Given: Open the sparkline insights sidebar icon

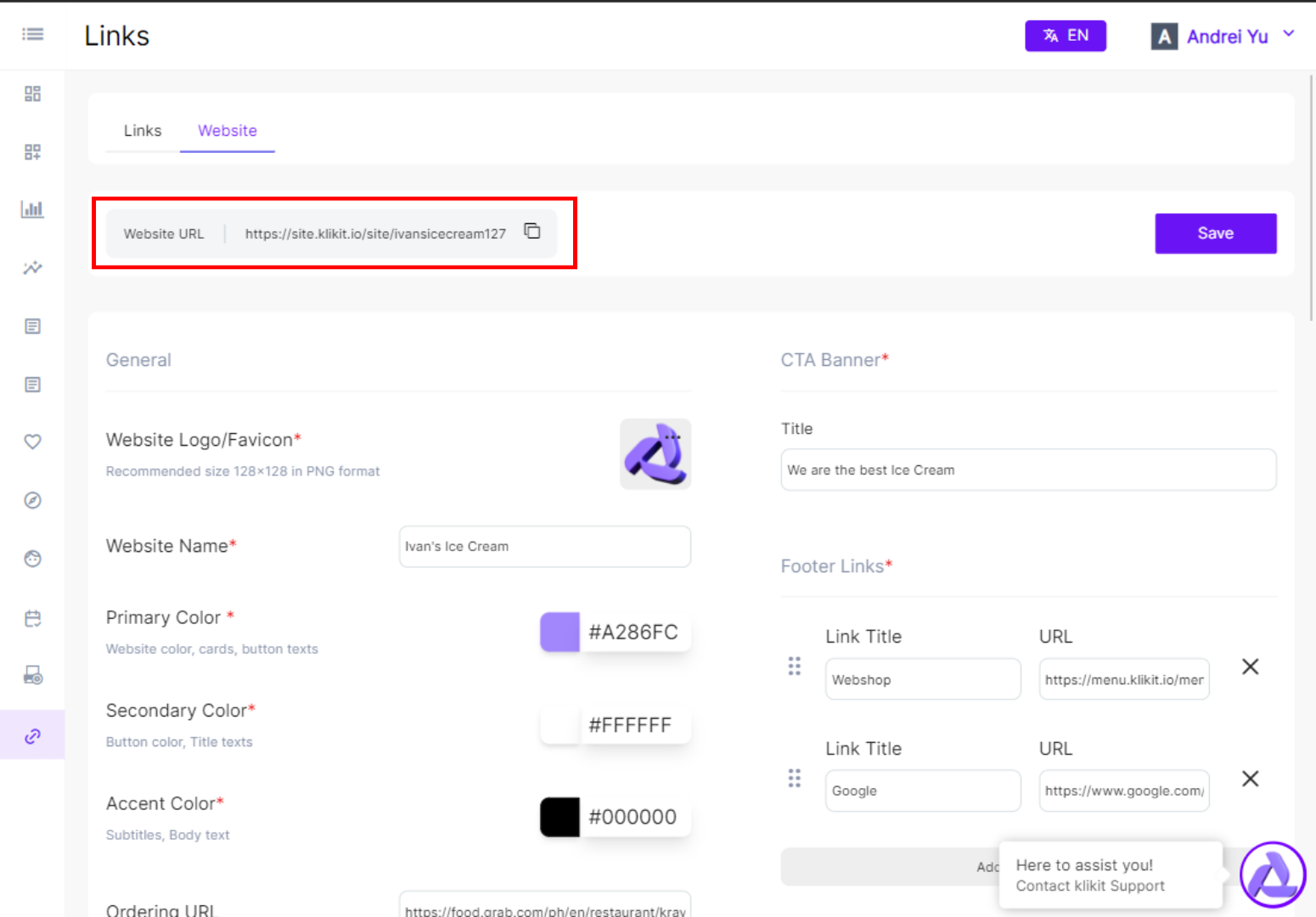Looking at the screenshot, I should (x=32, y=268).
